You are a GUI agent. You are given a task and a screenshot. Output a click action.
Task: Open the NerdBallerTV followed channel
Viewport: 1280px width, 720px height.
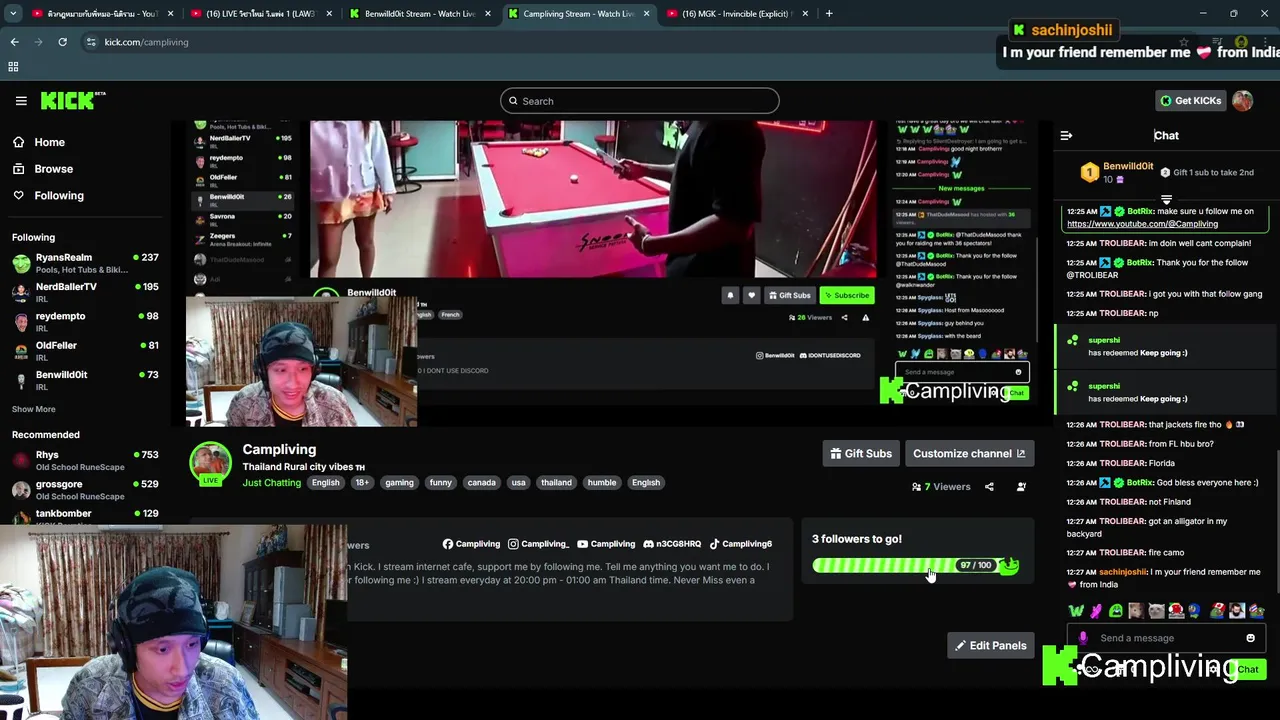[x=85, y=292]
